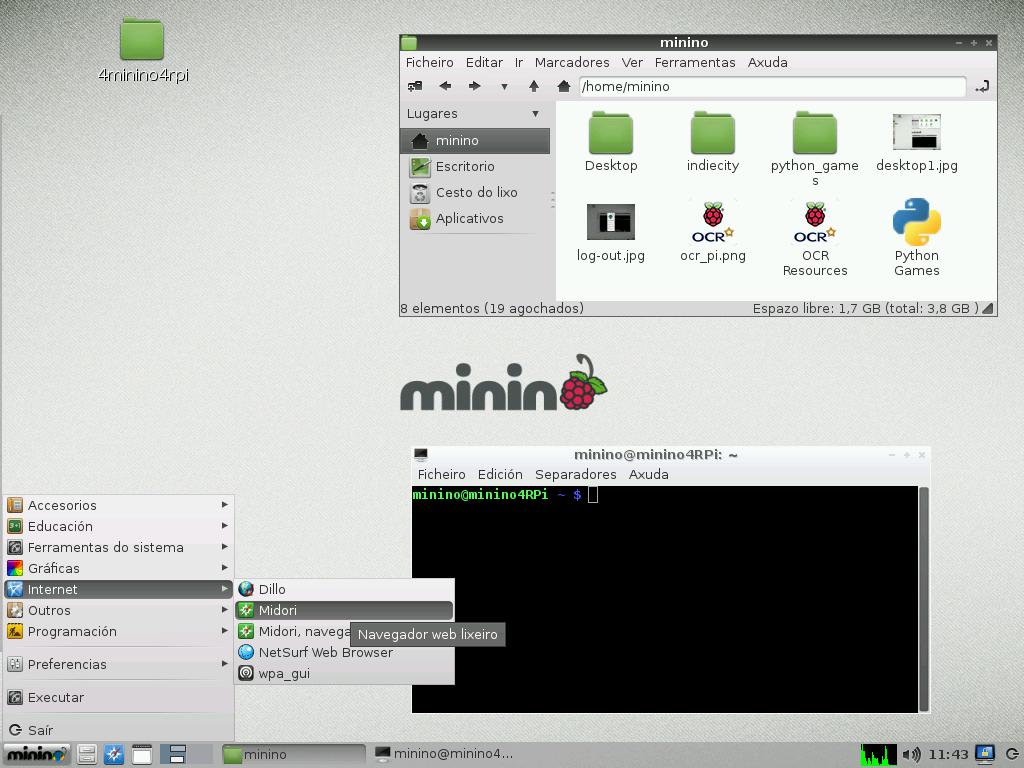
Task: Go to home folder via house icon
Action: point(564,86)
